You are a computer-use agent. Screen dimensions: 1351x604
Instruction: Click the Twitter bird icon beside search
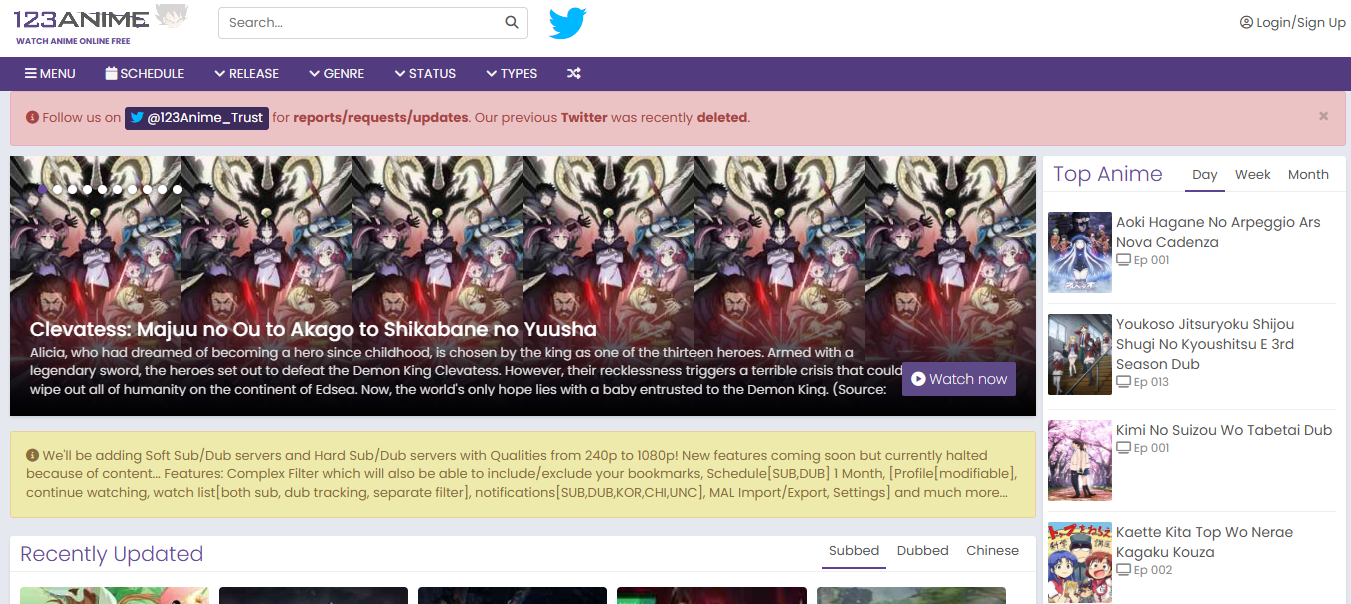coord(567,23)
